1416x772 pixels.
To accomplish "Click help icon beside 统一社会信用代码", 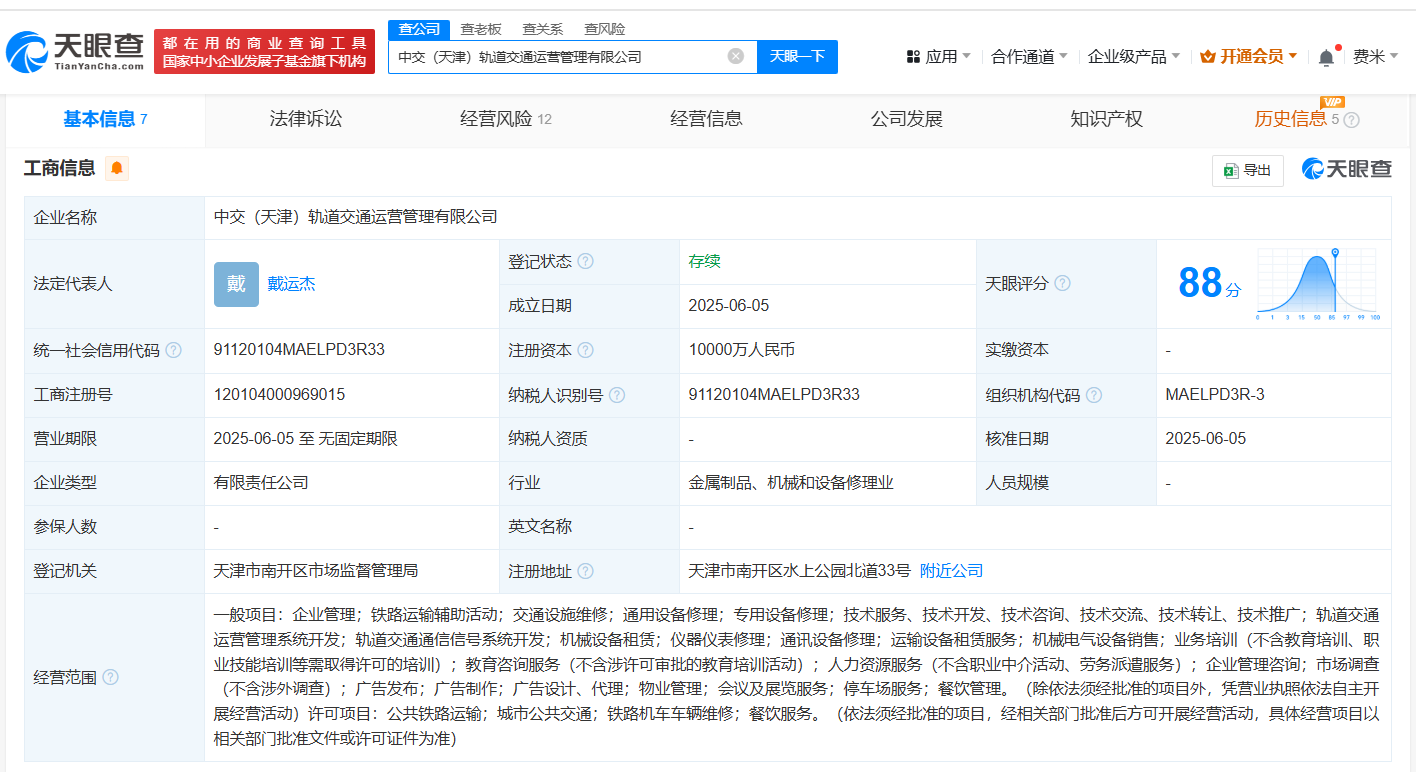I will pyautogui.click(x=174, y=351).
